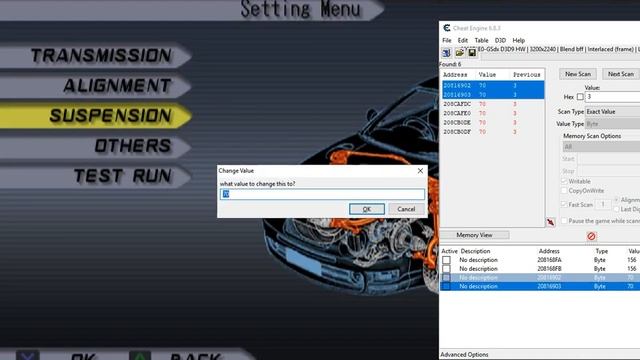This screenshot has height=360, width=640.
Task: Click the Next Scan button
Action: click(621, 74)
